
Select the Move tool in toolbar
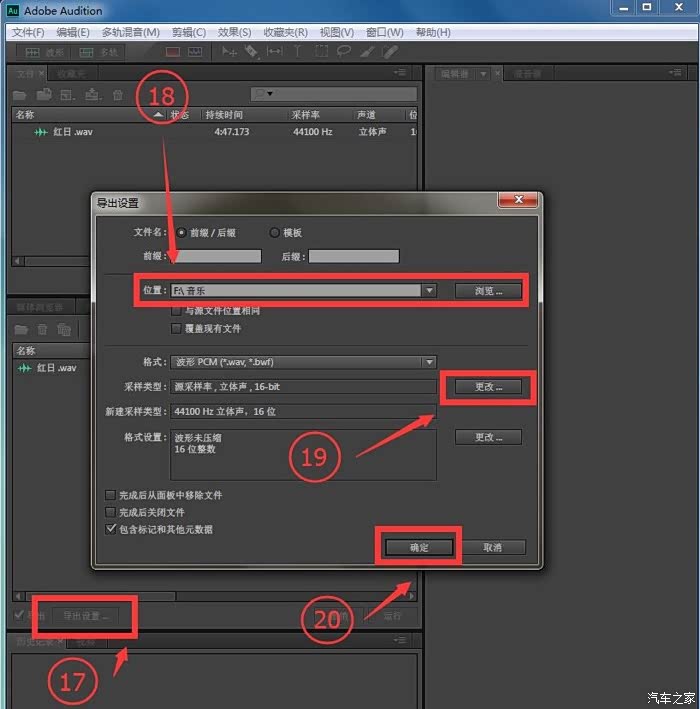tap(230, 52)
